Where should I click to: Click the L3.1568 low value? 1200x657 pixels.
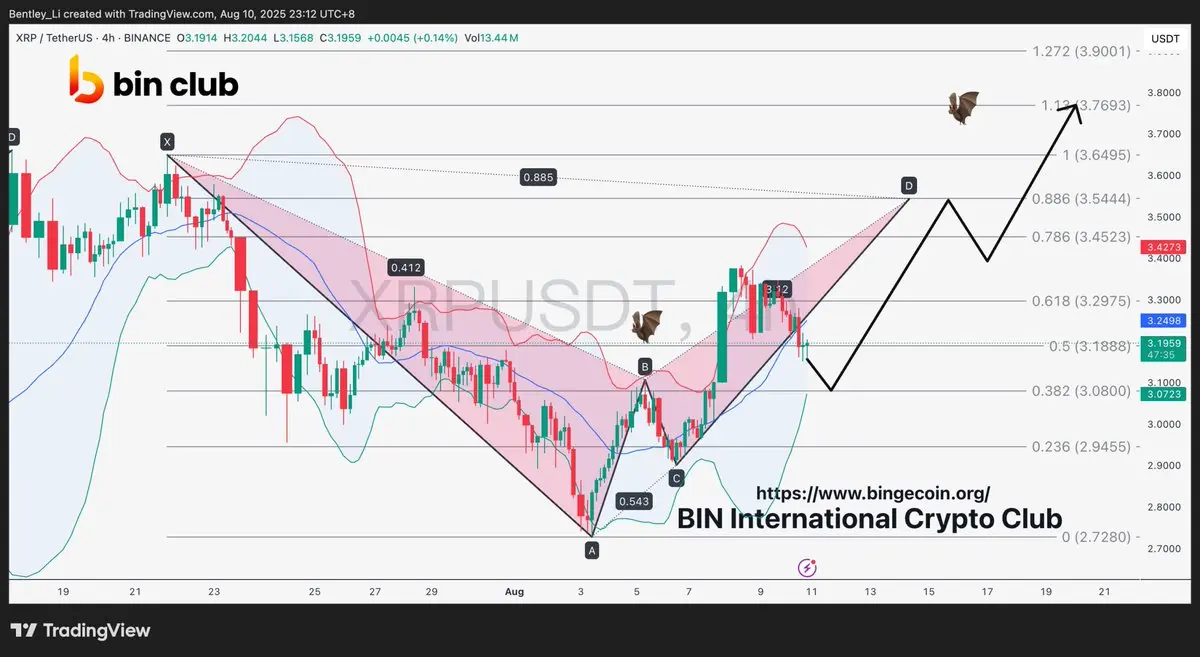pos(293,38)
